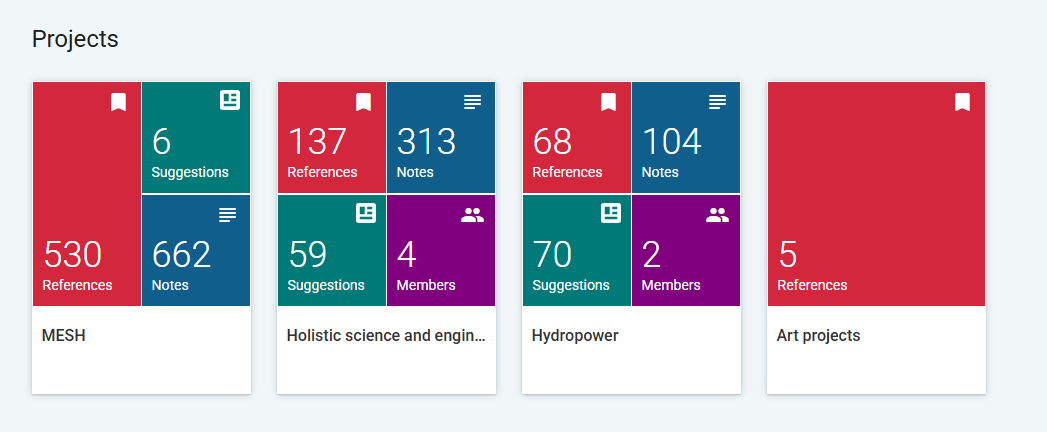Click notes icon on Hydropower card
The height and width of the screenshot is (432, 1047).
[x=717, y=102]
